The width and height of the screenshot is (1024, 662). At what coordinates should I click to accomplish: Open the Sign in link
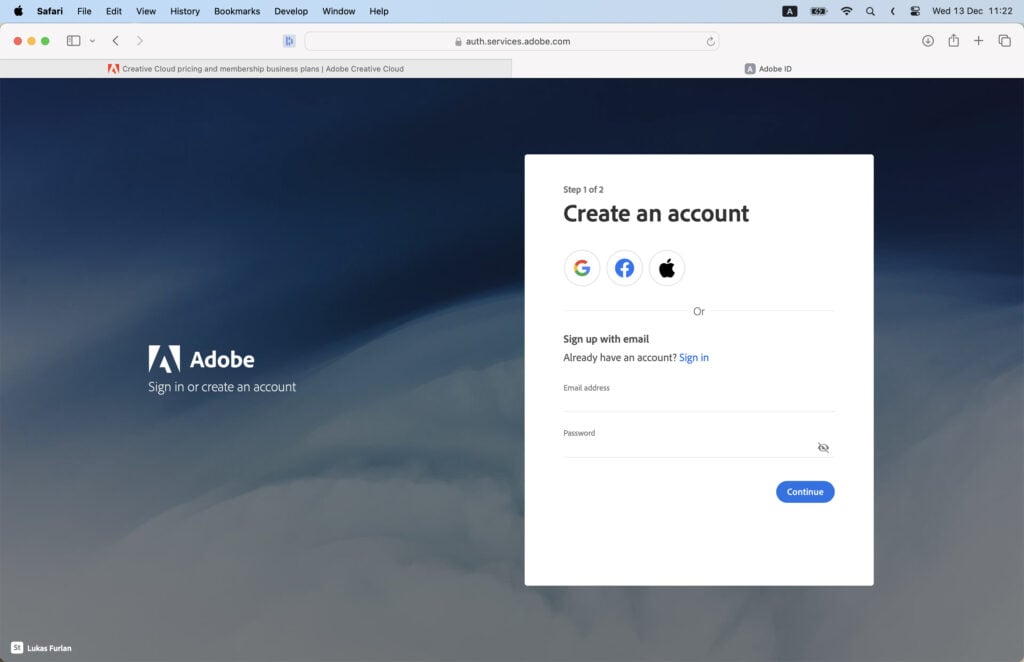tap(694, 357)
